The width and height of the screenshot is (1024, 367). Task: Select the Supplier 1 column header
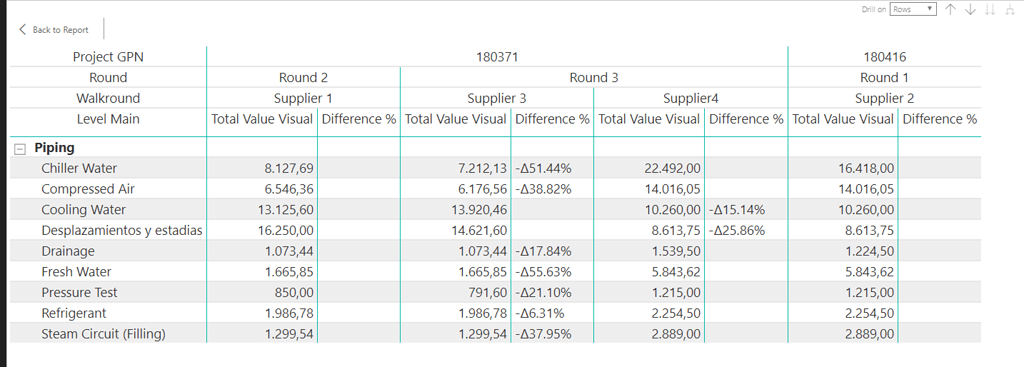[x=303, y=99]
